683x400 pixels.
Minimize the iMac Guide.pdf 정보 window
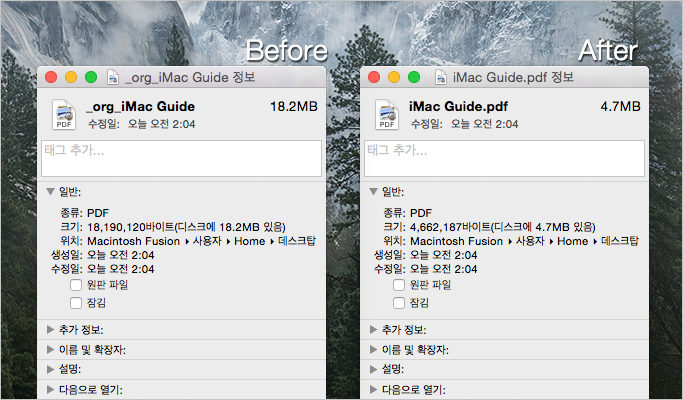pyautogui.click(x=394, y=78)
